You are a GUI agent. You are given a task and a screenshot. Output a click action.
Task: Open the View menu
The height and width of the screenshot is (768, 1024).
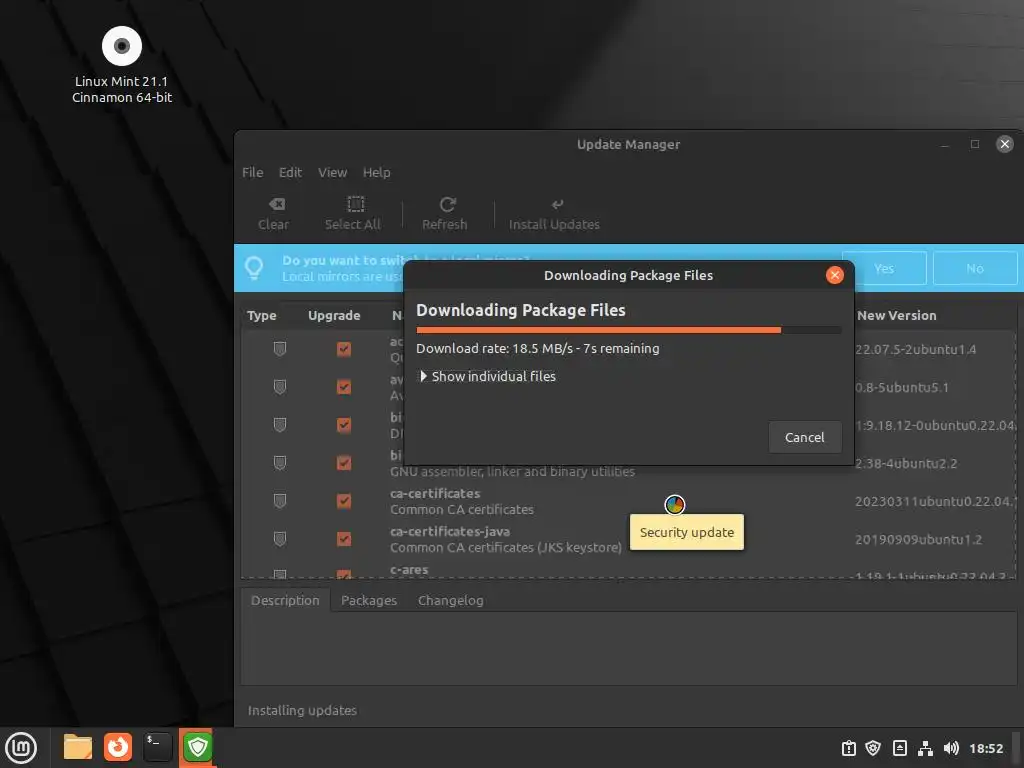(332, 172)
